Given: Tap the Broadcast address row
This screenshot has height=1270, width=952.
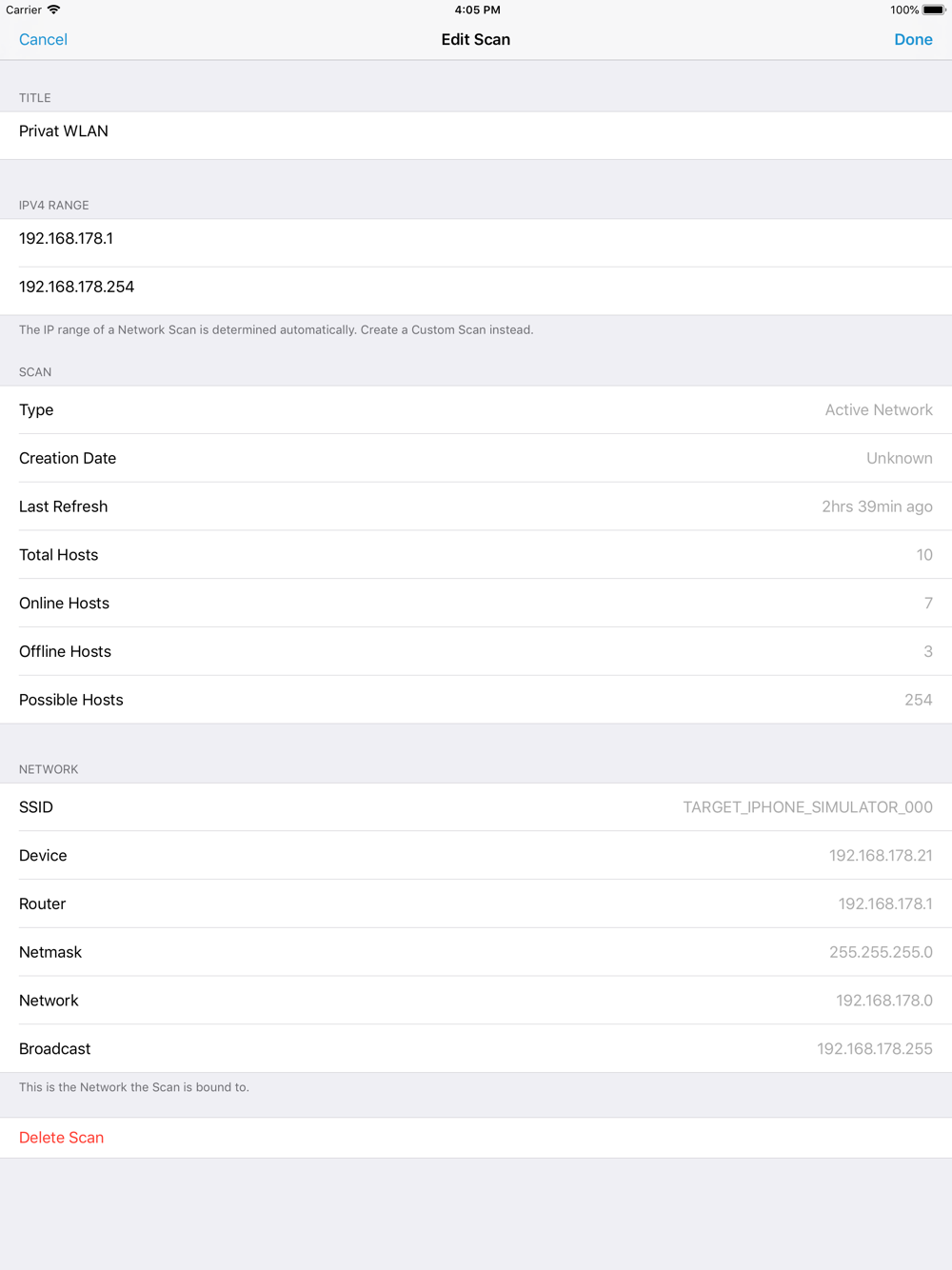Looking at the screenshot, I should pos(476,1049).
